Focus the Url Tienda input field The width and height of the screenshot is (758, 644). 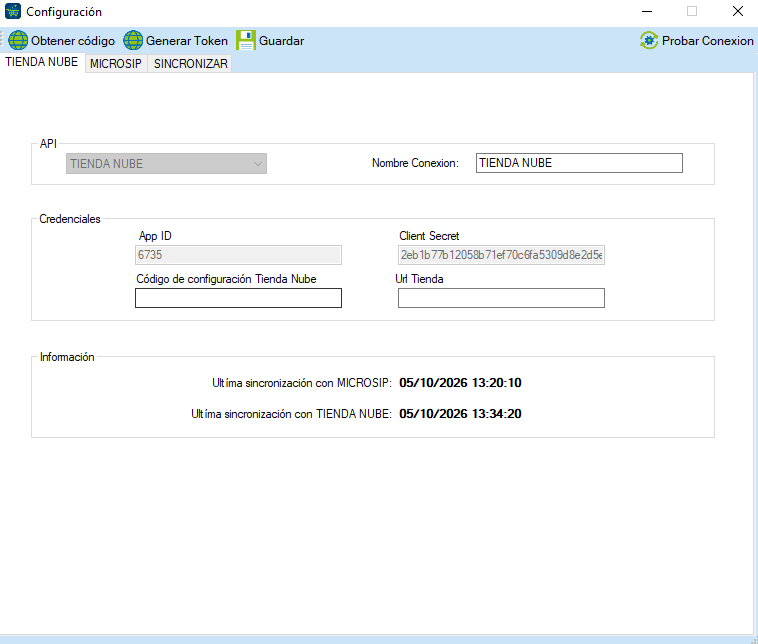tap(501, 298)
